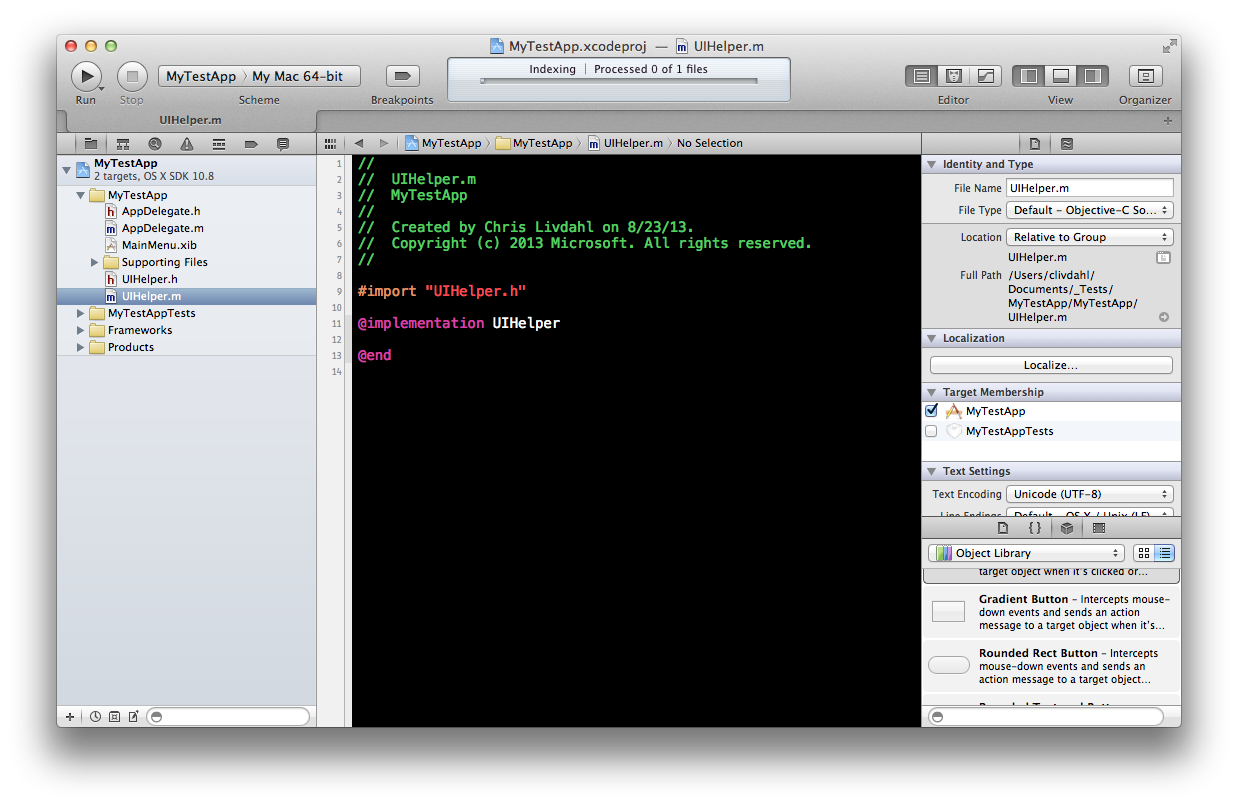Click the Localize... button

(x=1051, y=365)
